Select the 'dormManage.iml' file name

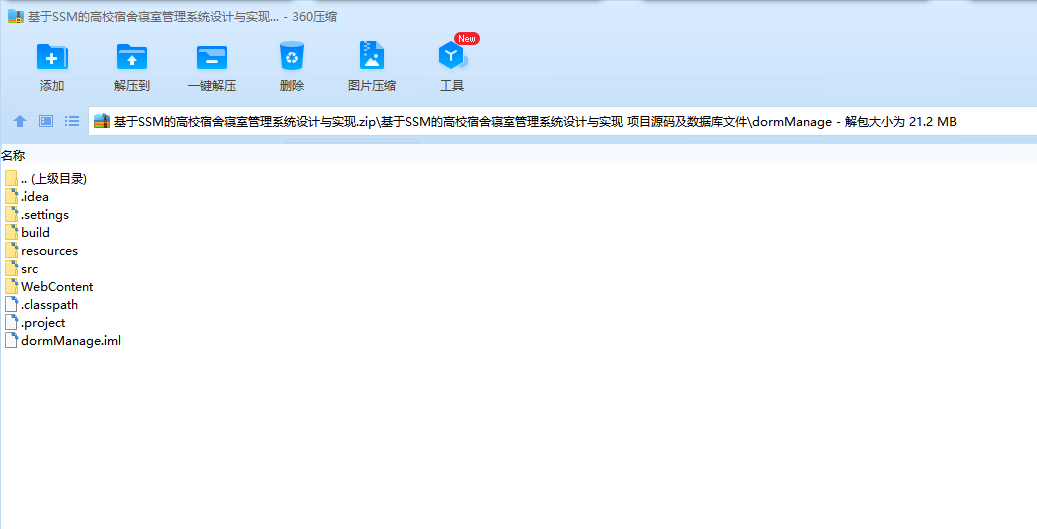(x=71, y=341)
